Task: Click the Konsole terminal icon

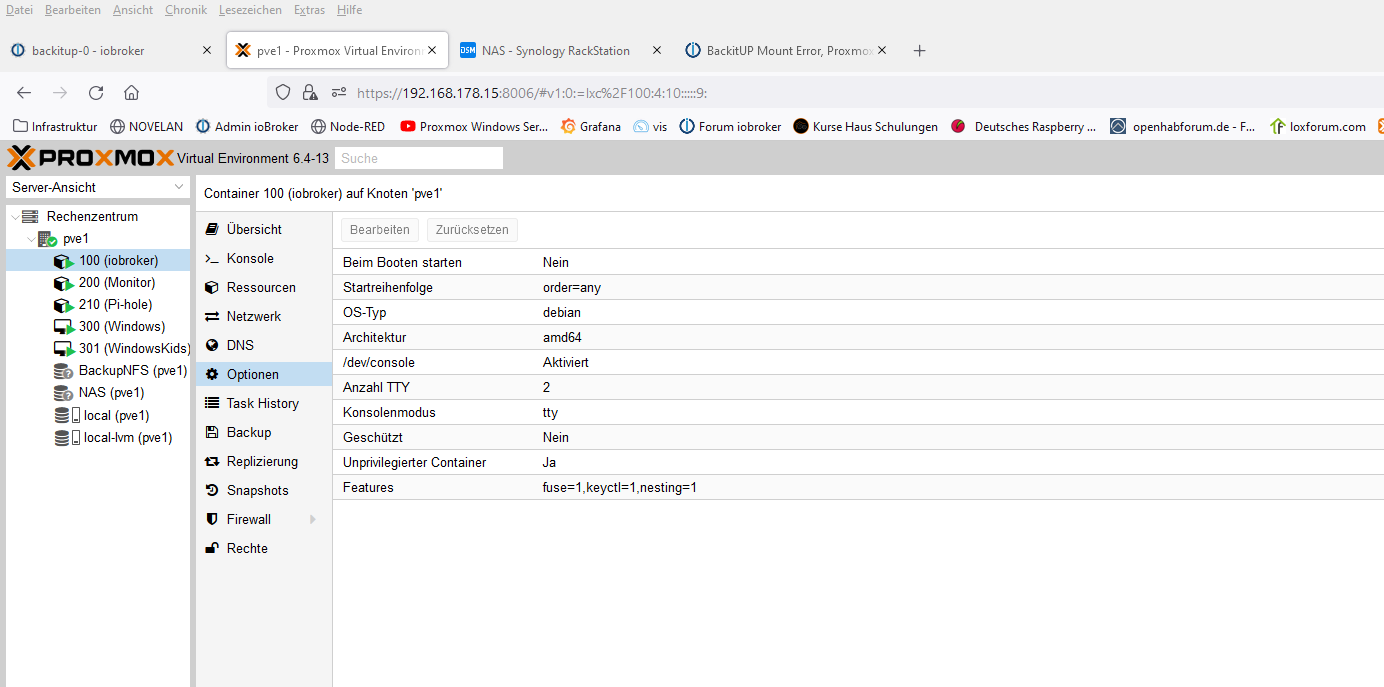Action: (211, 258)
